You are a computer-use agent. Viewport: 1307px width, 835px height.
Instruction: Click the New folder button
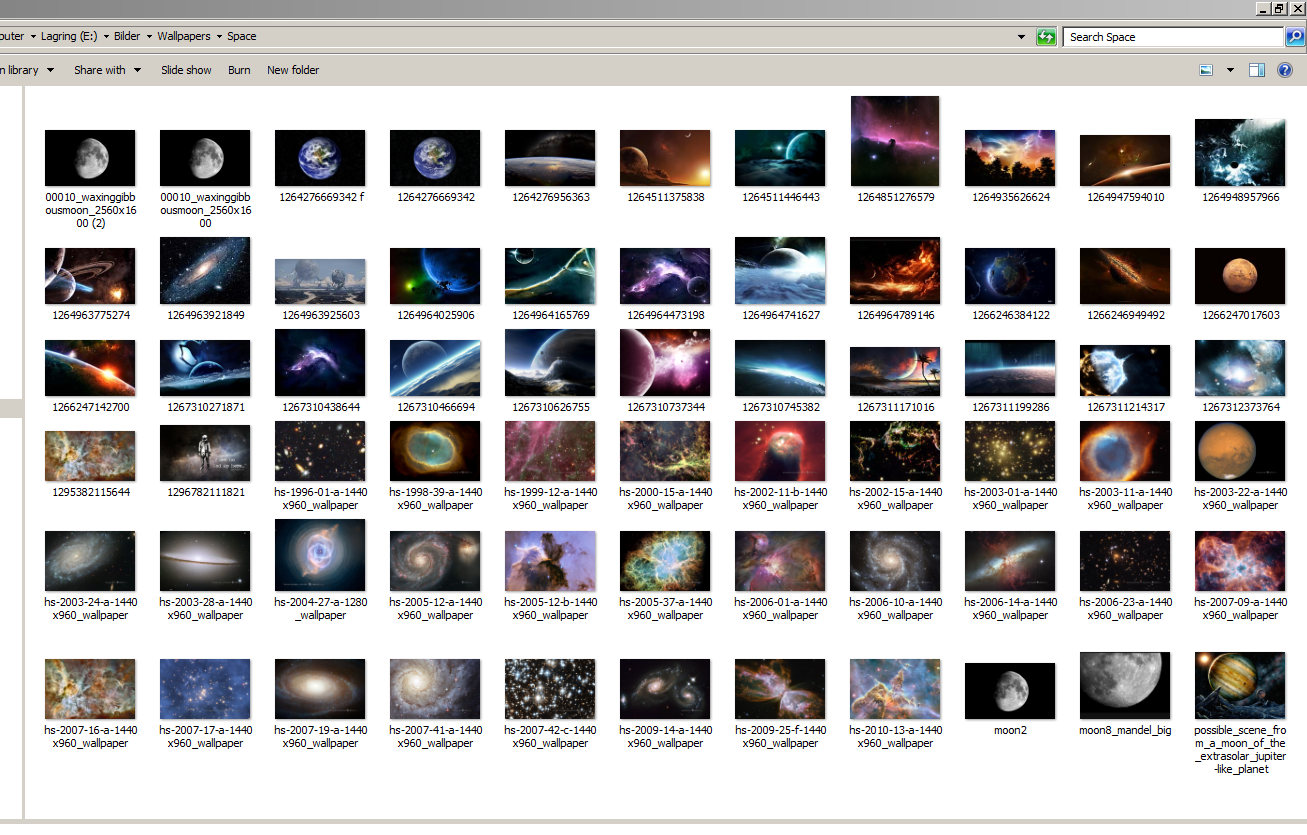[293, 70]
